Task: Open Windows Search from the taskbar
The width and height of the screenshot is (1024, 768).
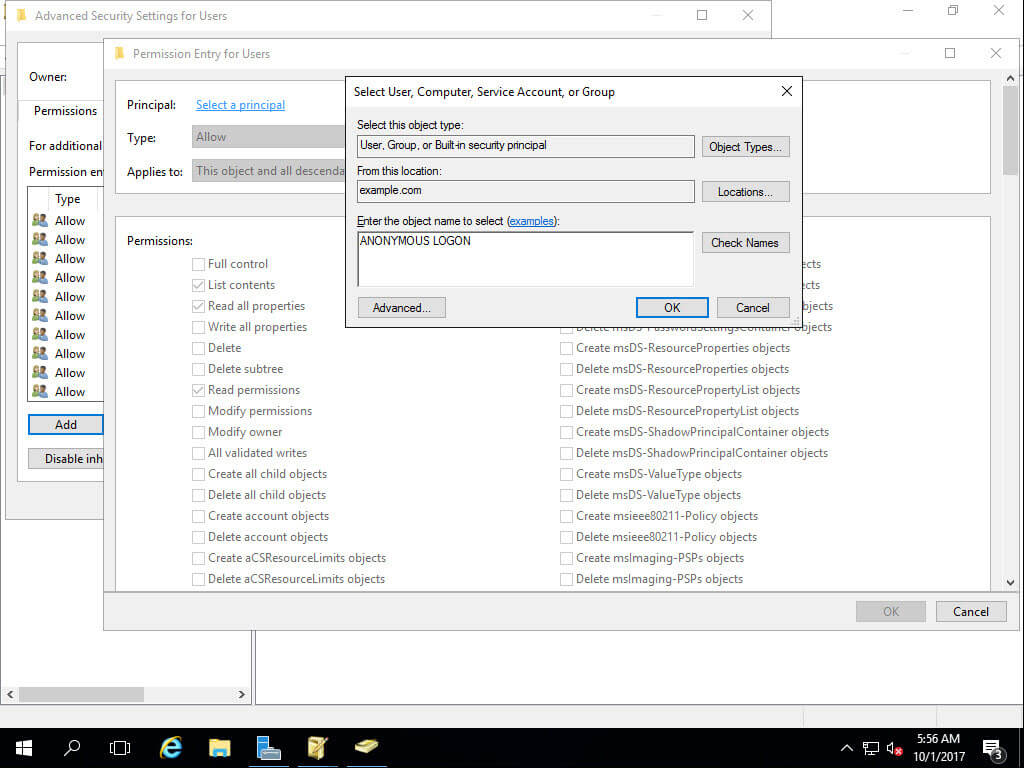Action: click(70, 747)
